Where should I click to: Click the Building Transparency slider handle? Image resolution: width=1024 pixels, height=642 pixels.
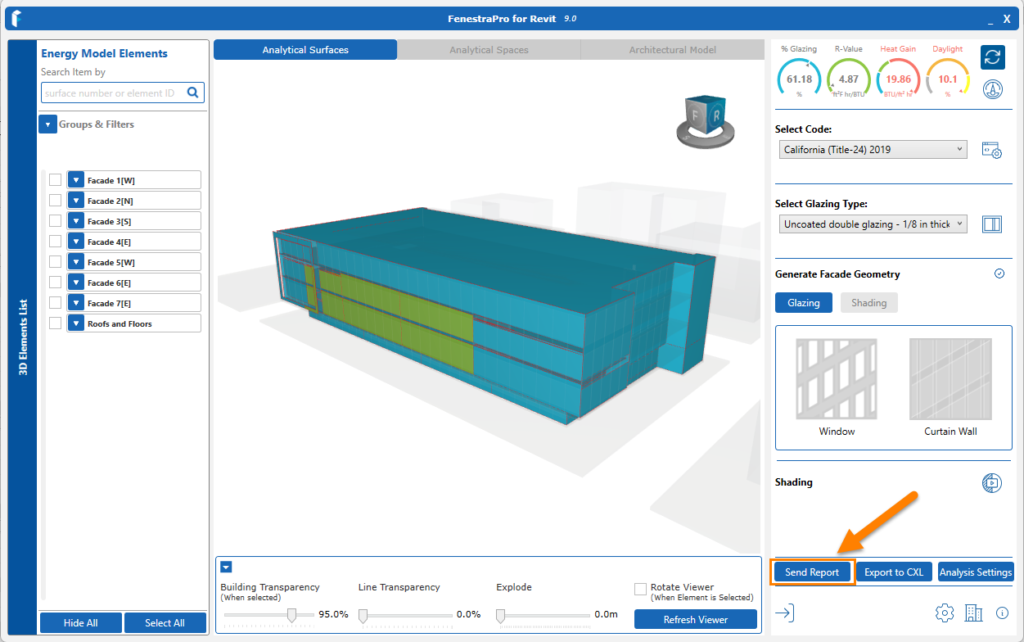292,615
